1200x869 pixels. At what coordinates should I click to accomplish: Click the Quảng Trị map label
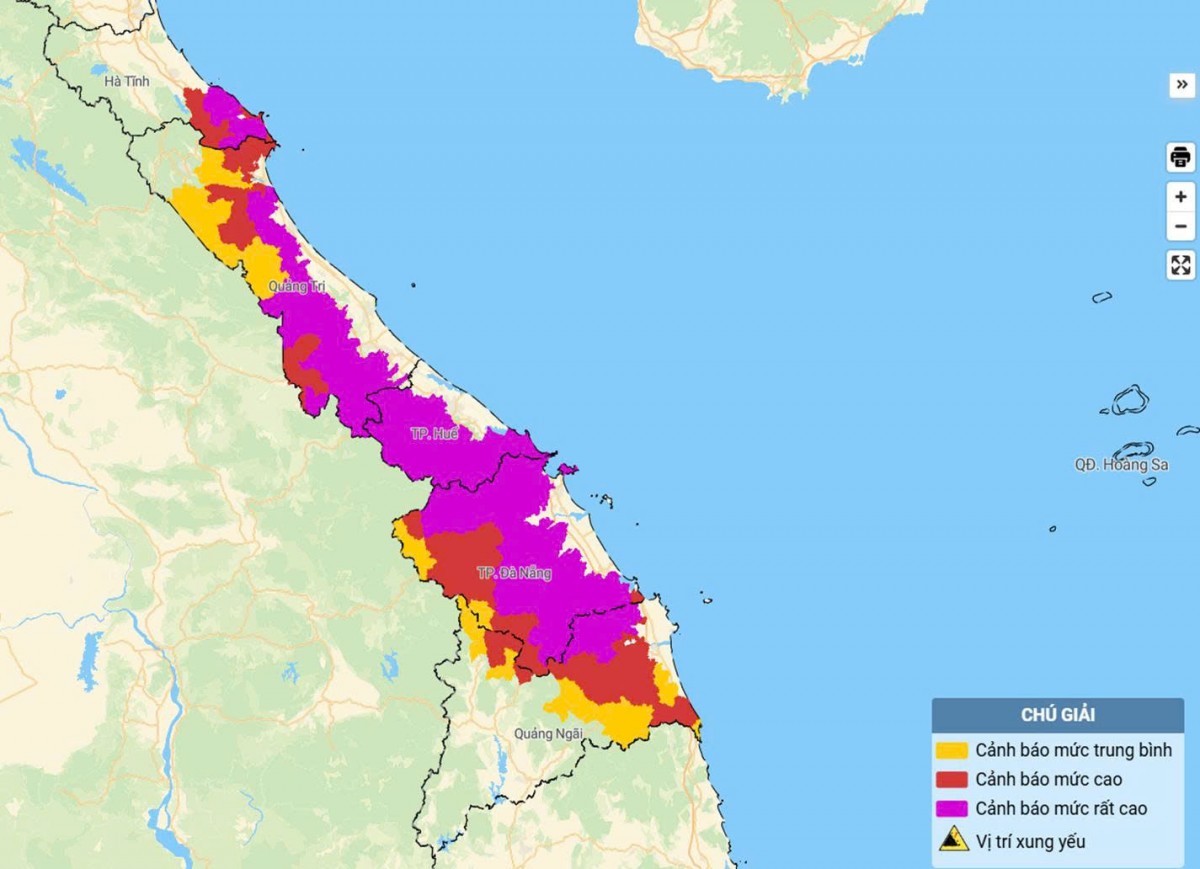tap(296, 287)
